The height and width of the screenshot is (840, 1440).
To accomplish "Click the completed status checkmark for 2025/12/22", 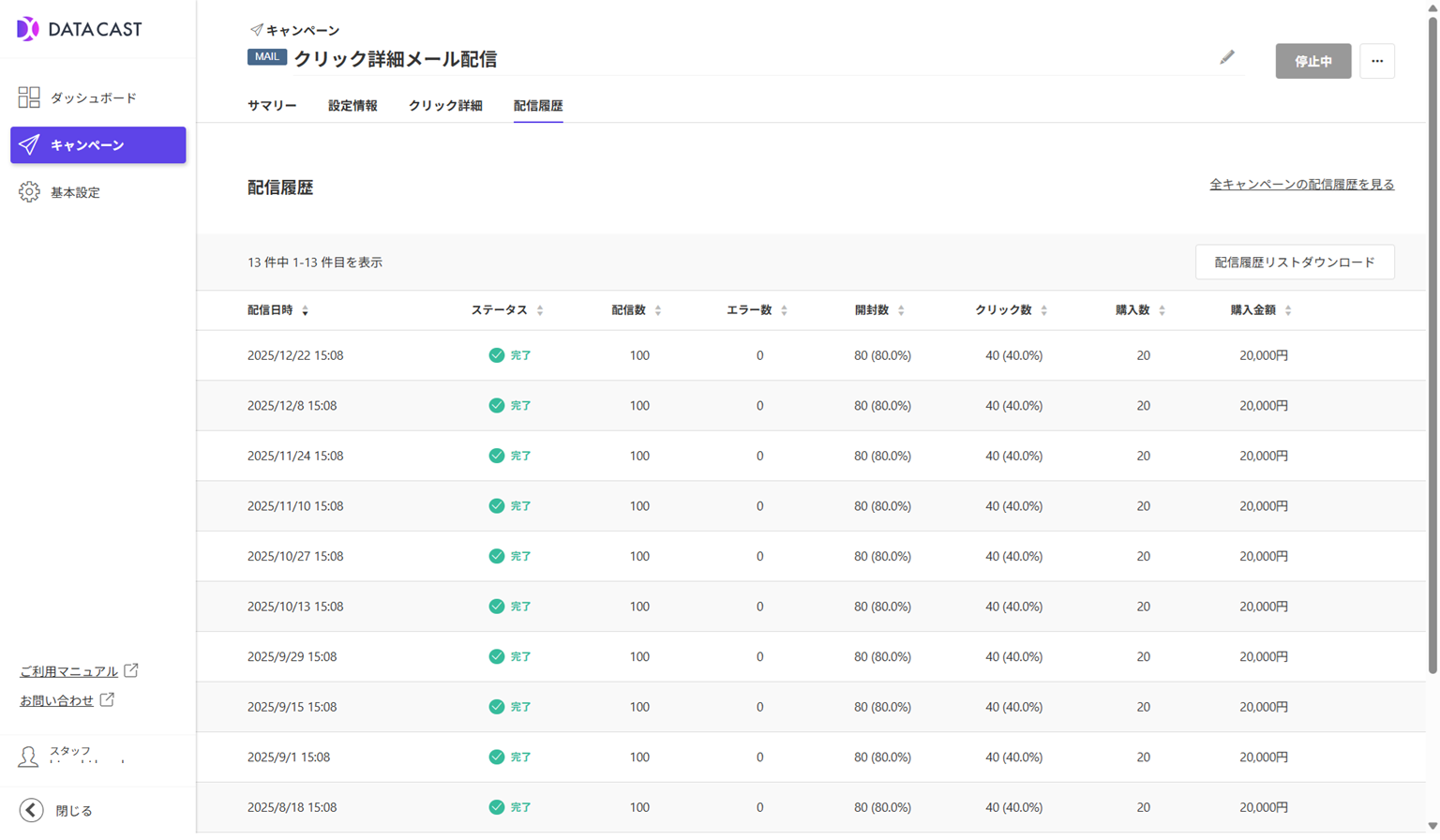I will pos(497,355).
